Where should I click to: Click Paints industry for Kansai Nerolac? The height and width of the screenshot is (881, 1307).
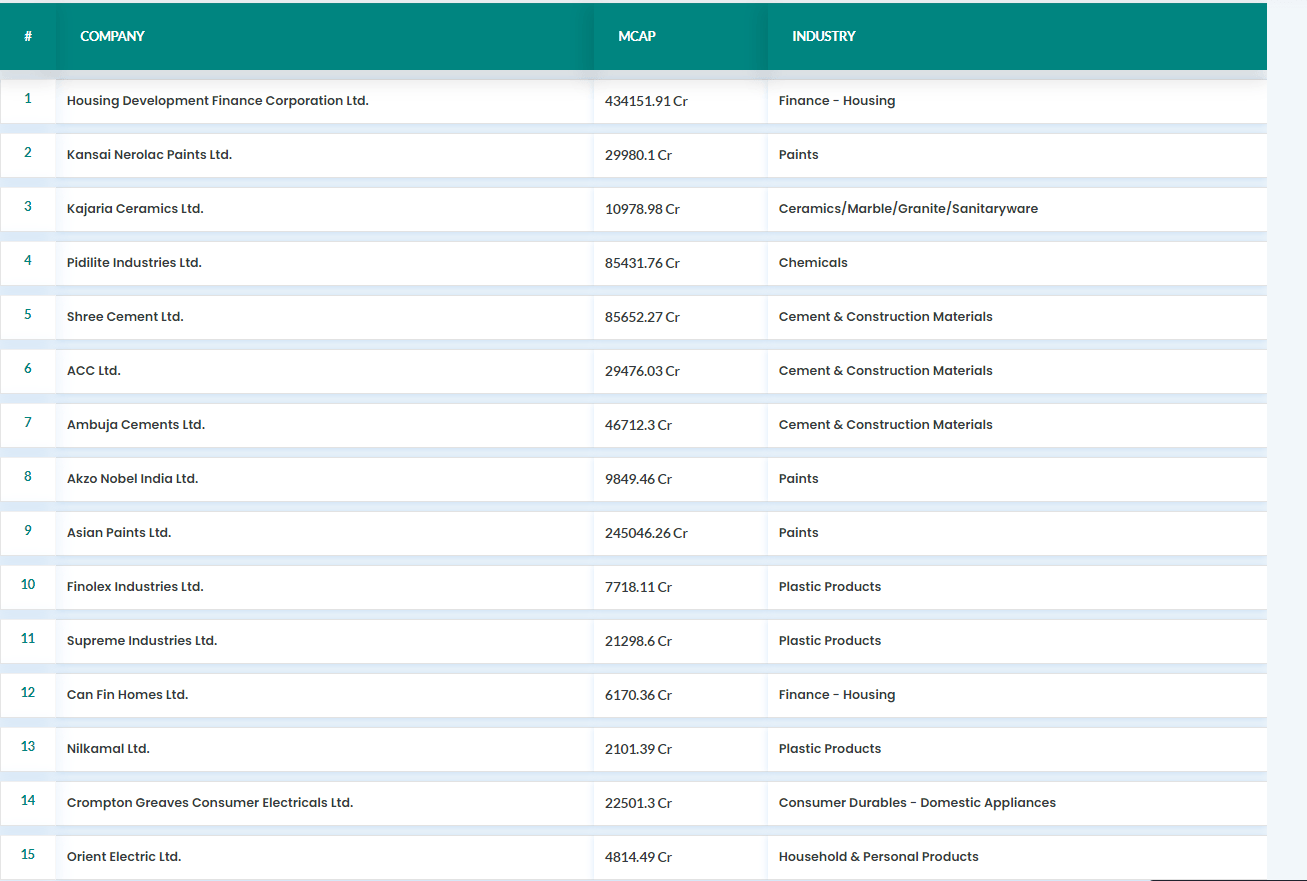(799, 155)
